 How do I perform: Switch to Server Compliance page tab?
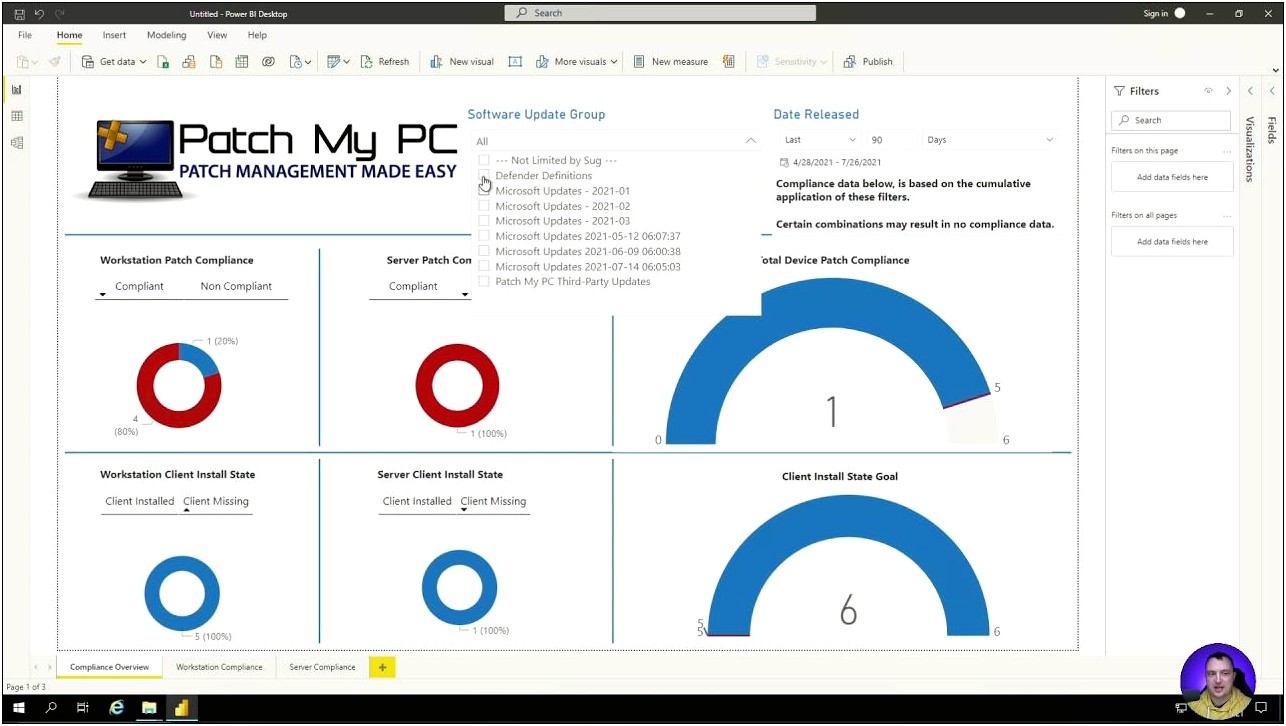coord(322,667)
